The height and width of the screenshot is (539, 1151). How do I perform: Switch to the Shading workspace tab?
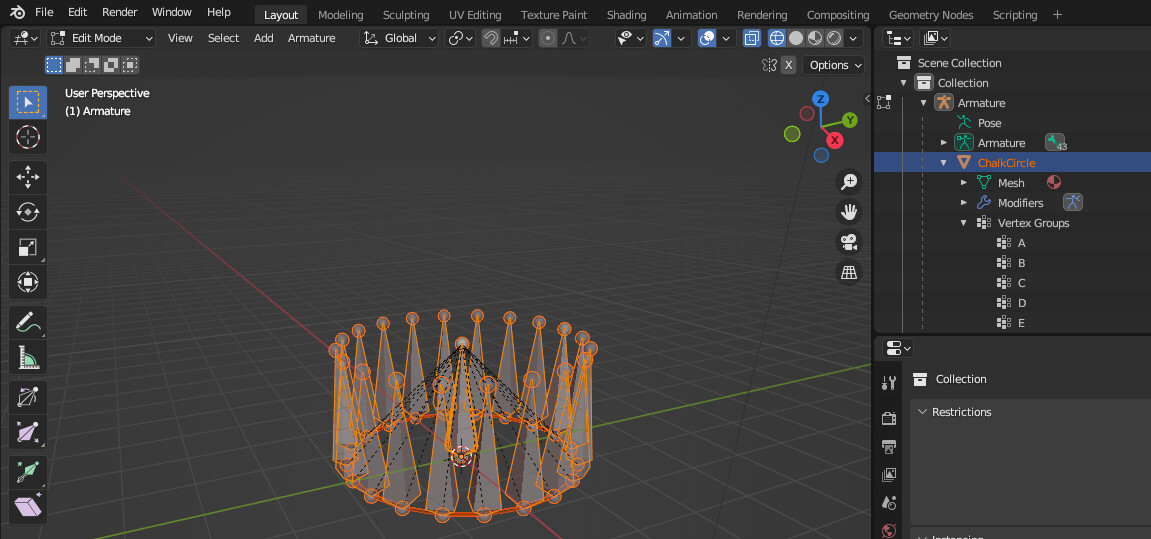tap(626, 15)
